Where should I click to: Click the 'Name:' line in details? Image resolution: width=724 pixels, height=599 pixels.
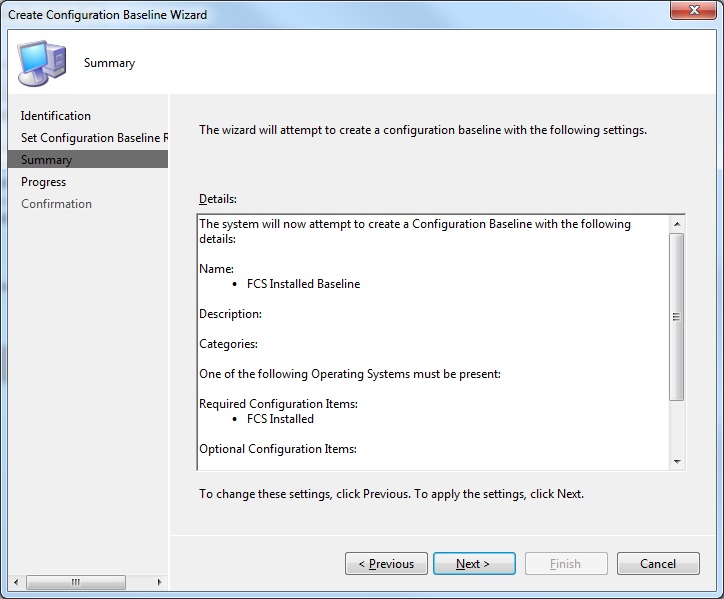(217, 269)
